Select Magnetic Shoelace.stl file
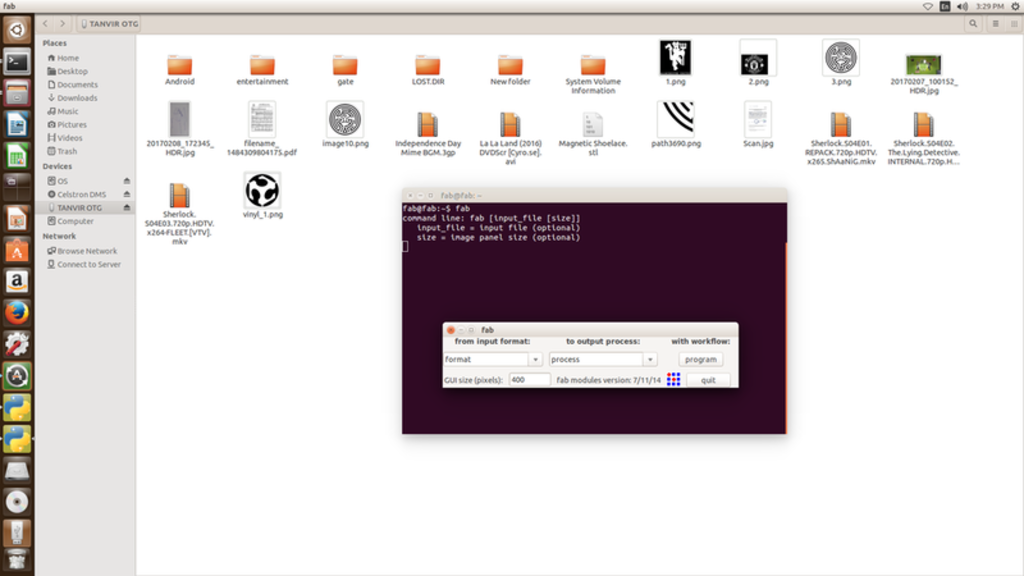 (593, 133)
